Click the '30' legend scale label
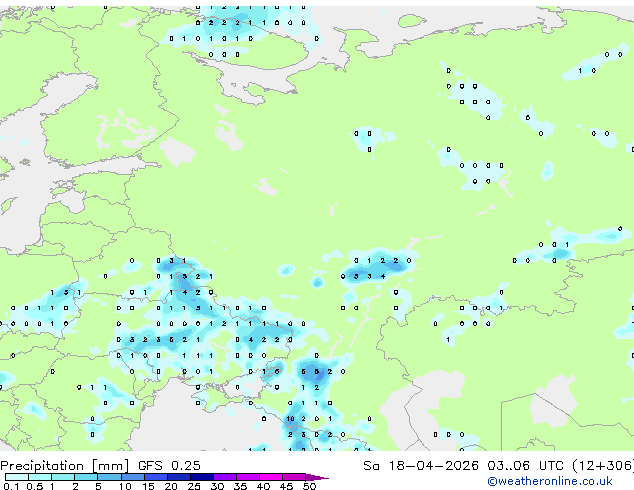634x490 pixels. coord(217,486)
